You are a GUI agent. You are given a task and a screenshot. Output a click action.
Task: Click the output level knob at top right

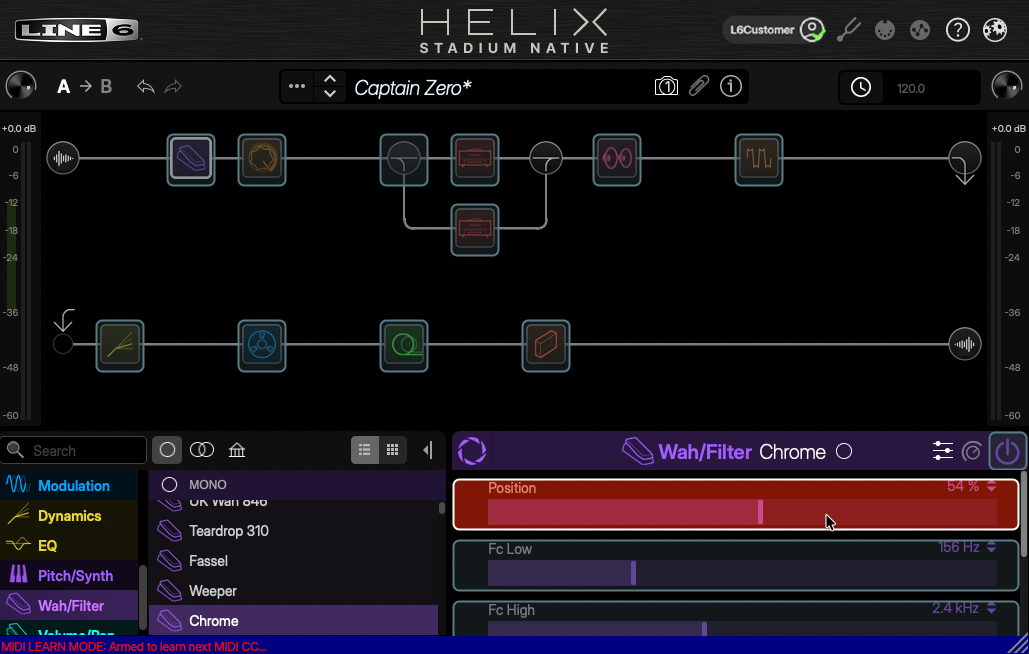tap(1007, 86)
